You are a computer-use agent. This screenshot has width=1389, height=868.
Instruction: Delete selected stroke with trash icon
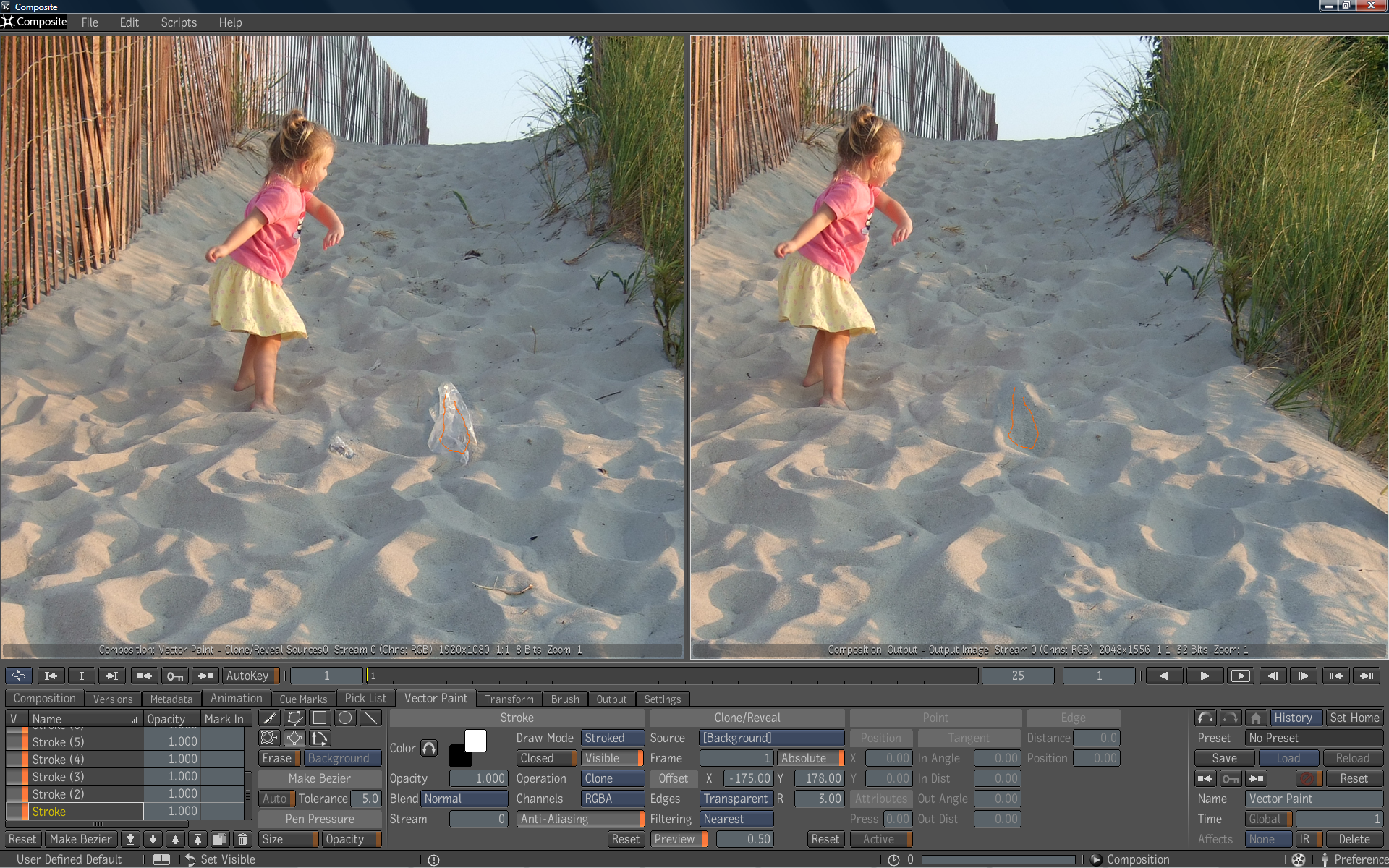point(243,839)
